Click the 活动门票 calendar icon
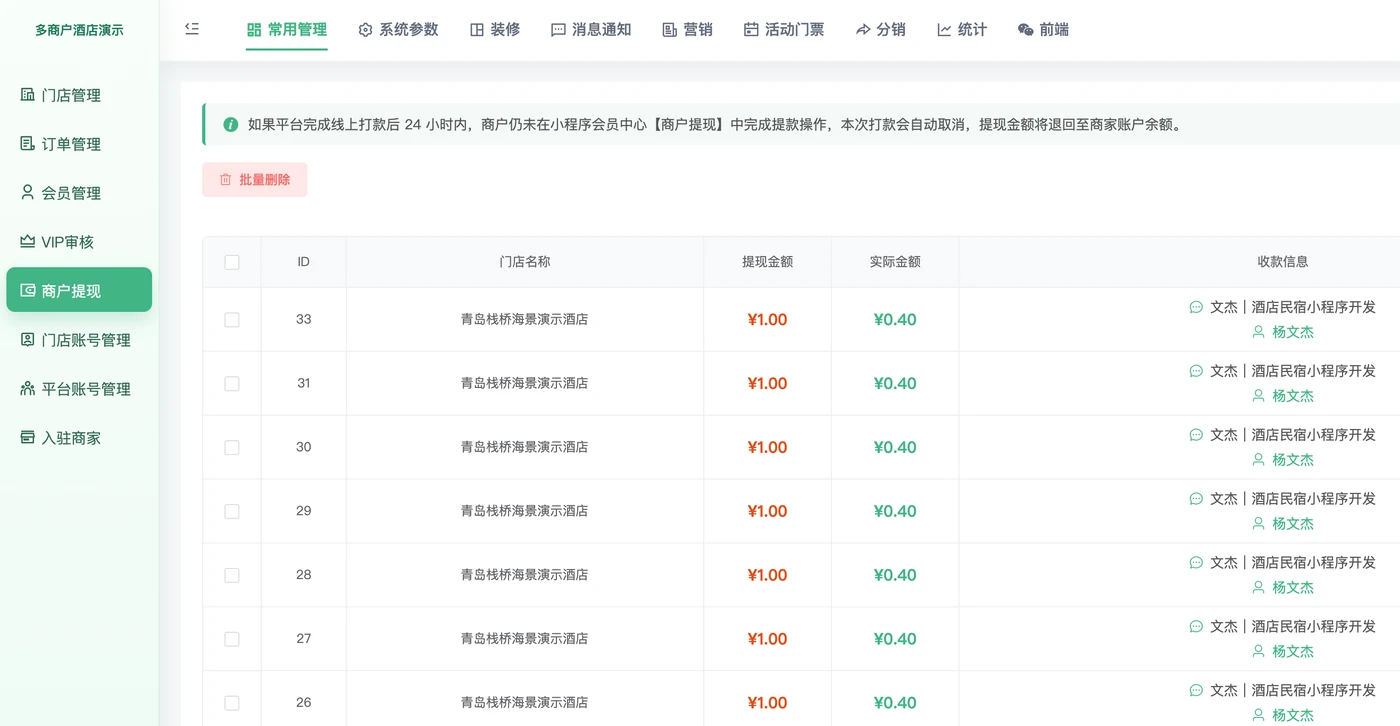 751,30
